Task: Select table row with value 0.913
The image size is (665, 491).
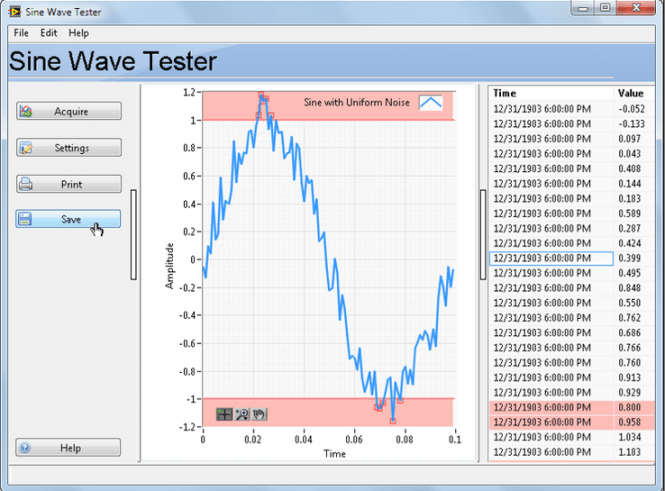Action: 572,377
